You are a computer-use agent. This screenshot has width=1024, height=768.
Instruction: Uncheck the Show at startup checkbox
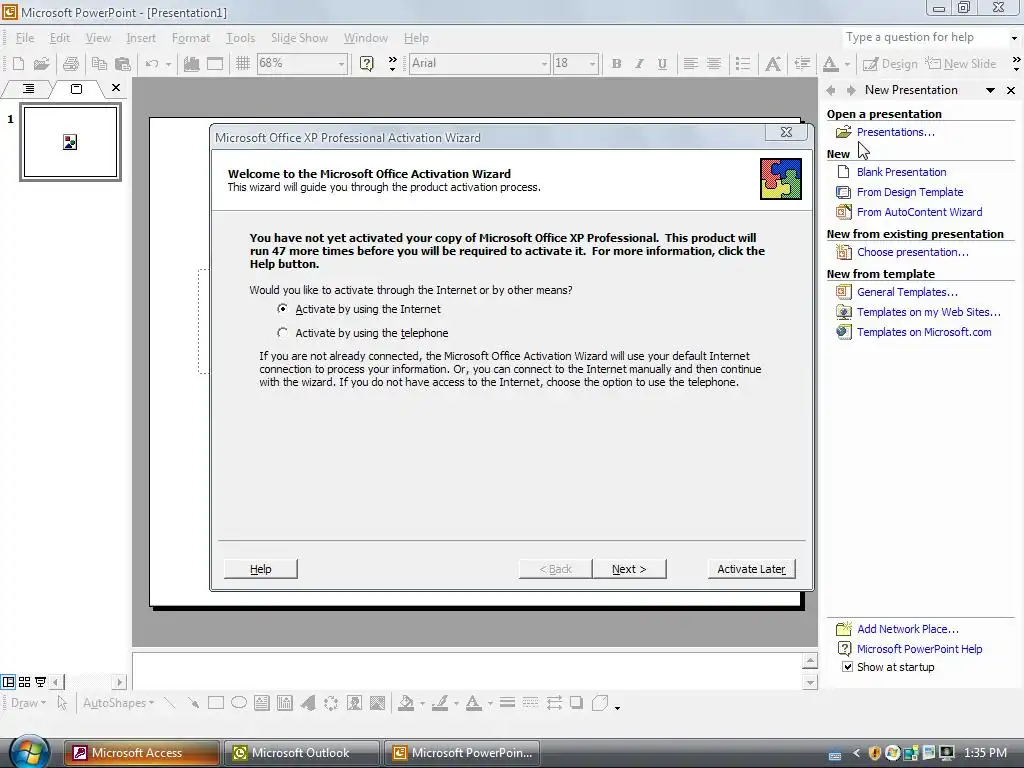848,667
